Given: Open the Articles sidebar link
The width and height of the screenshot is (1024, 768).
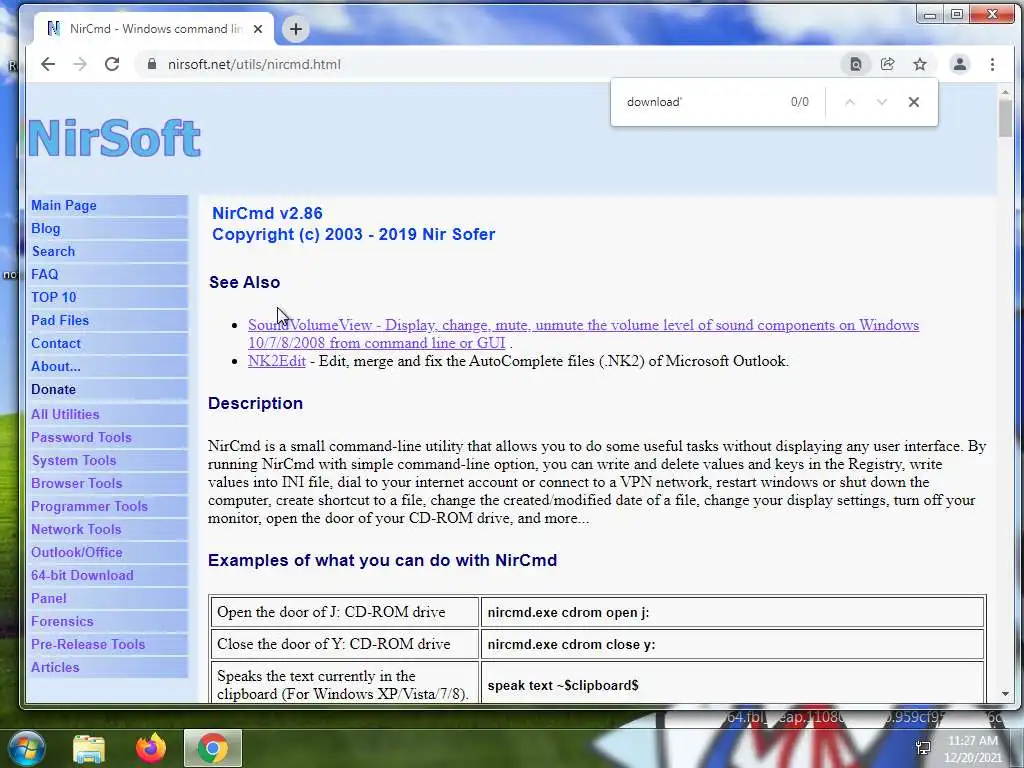Looking at the screenshot, I should tap(55, 667).
